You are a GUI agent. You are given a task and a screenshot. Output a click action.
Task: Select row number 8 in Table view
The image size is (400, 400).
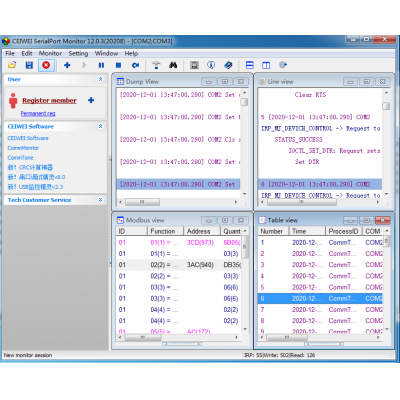pos(320,321)
